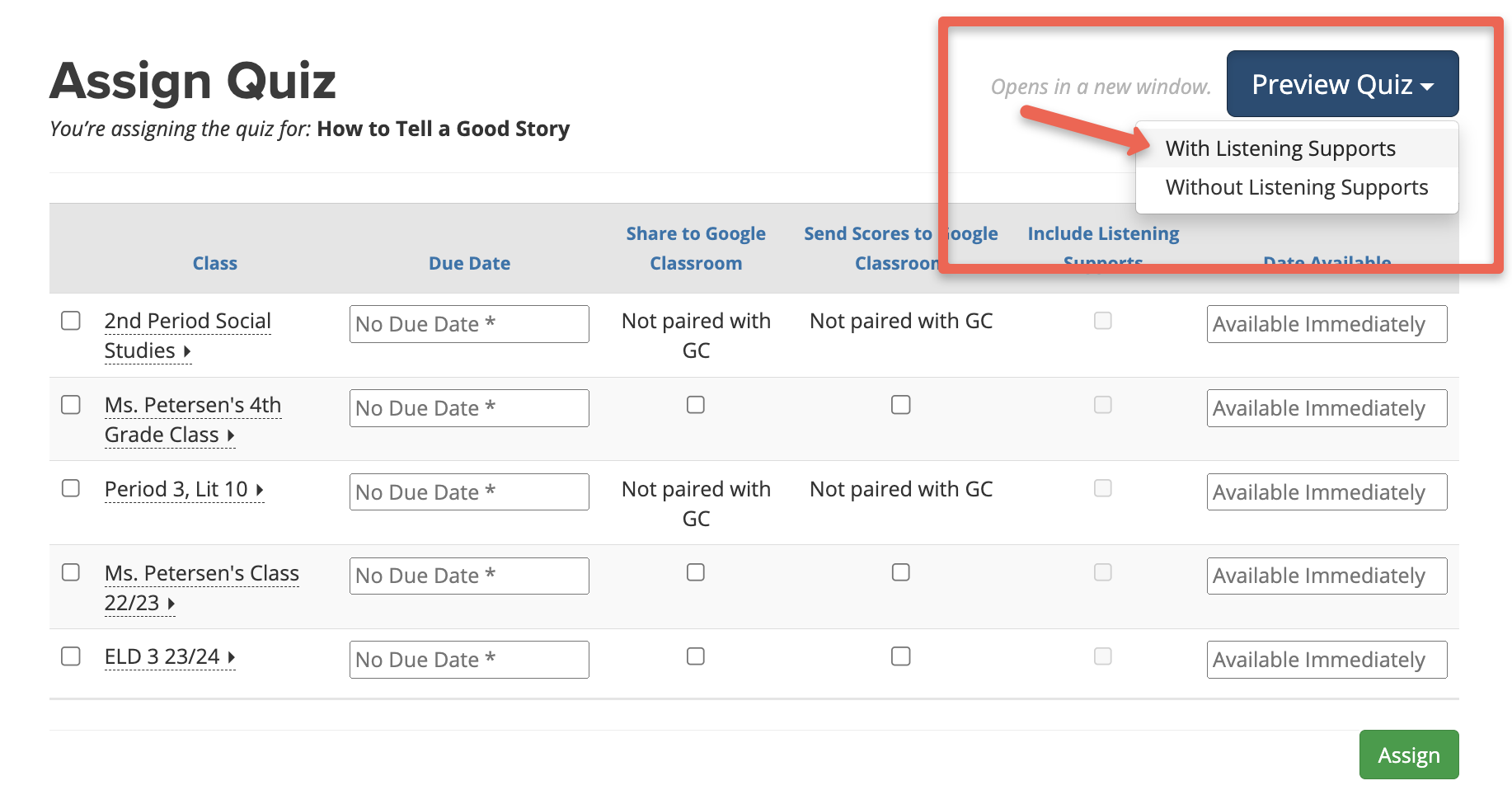Open the Preview Quiz dropdown
1512x790 pixels.
tap(1341, 84)
